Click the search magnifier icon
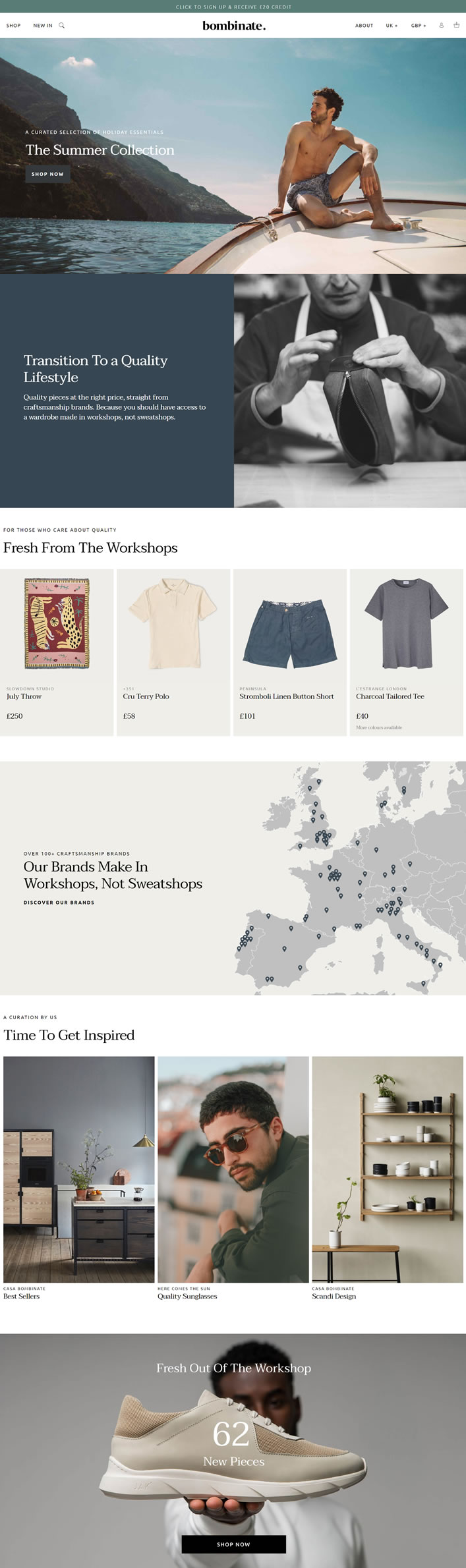This screenshot has width=466, height=1568. pyautogui.click(x=62, y=26)
